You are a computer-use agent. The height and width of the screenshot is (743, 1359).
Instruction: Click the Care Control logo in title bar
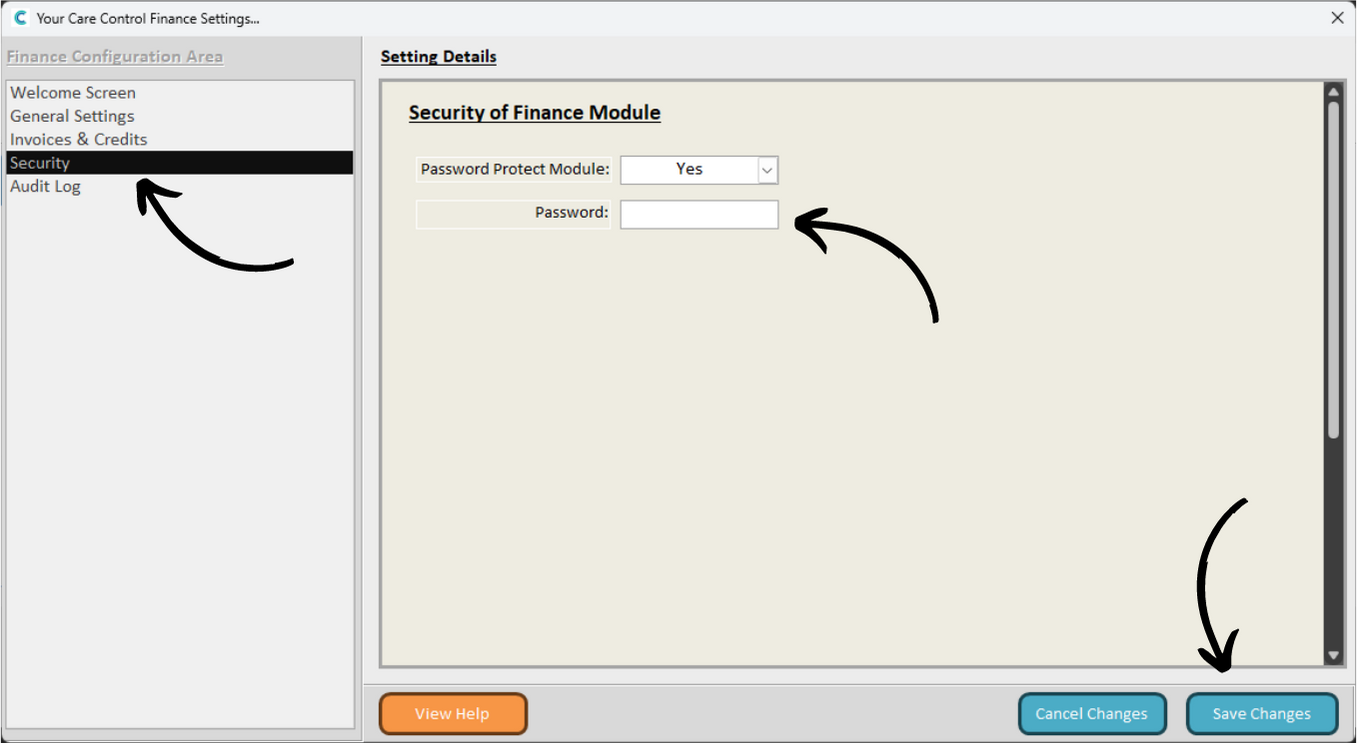(19, 18)
